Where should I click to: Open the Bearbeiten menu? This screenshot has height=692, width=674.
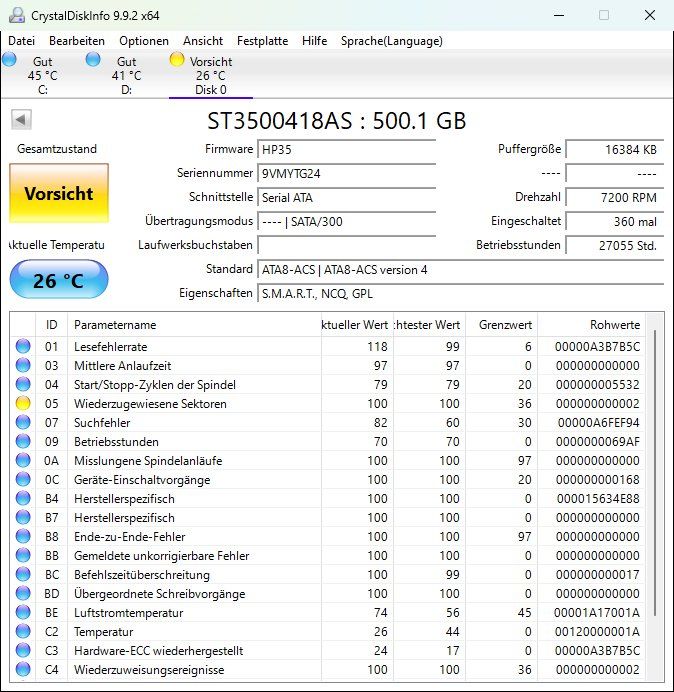coord(77,41)
